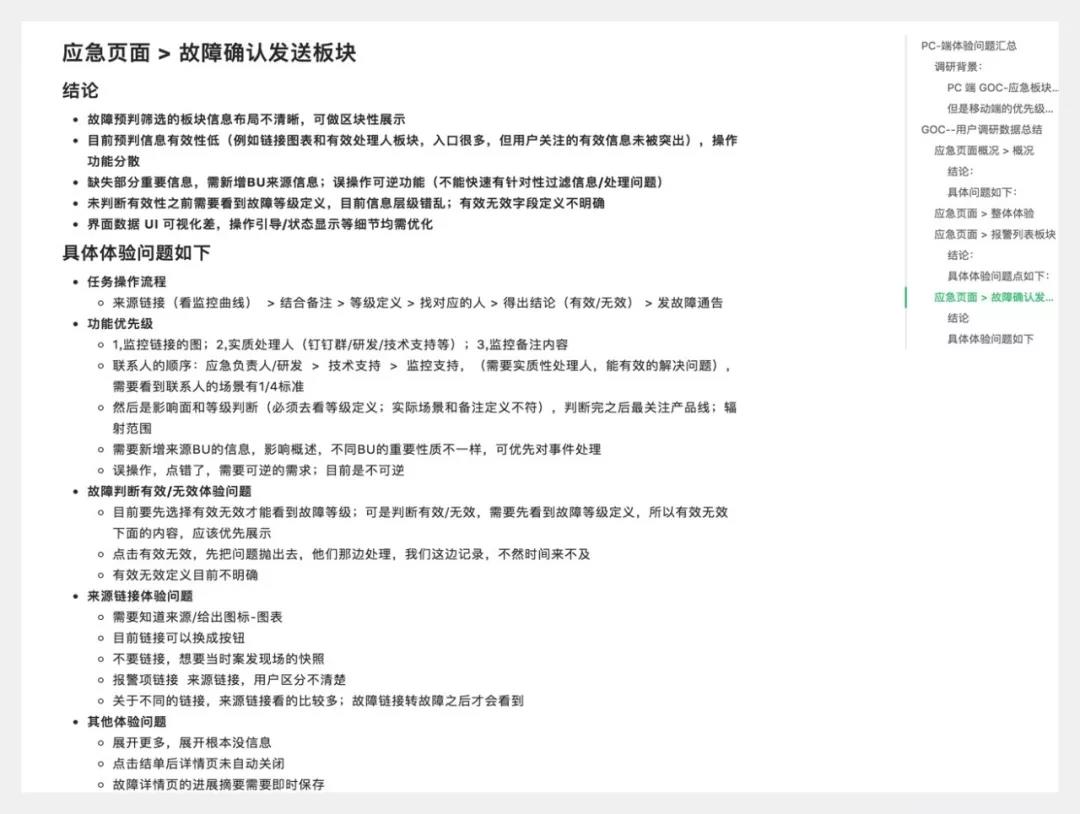This screenshot has height=814, width=1080.
Task: Jump to outline item '具体体验问题如下'
Action: tap(990, 339)
